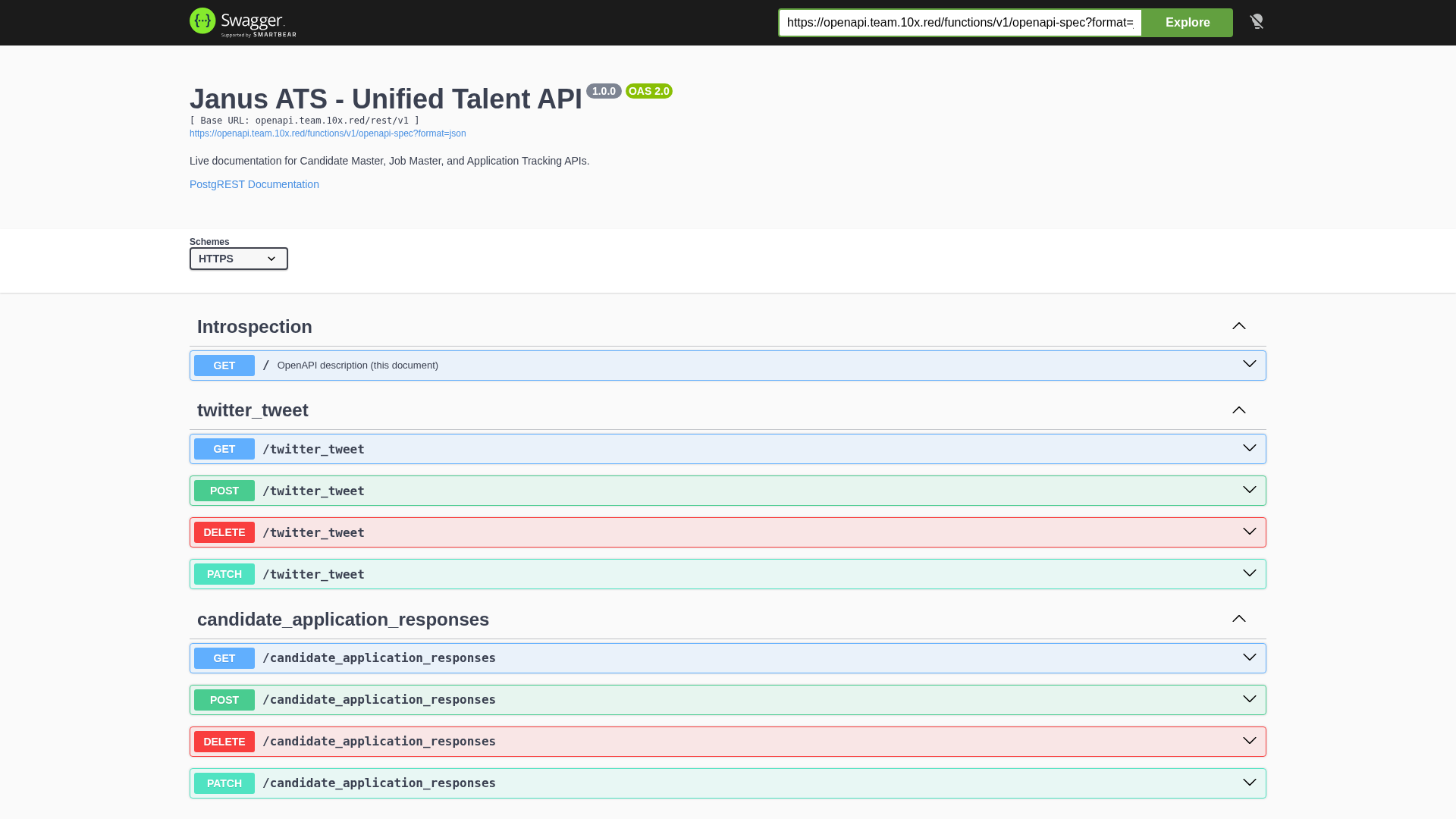
Task: Expand the POST /twitter_tweet operation arrow
Action: (1249, 490)
